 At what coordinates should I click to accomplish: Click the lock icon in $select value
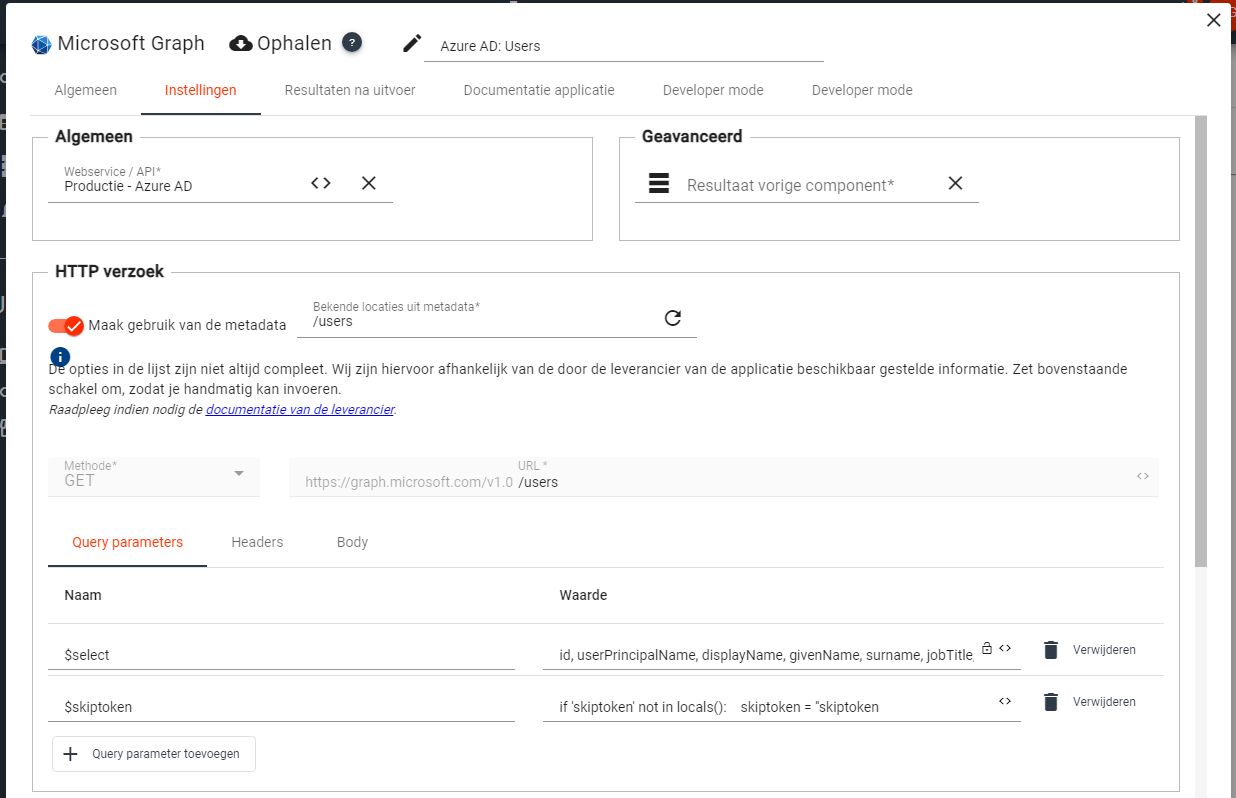click(x=986, y=648)
